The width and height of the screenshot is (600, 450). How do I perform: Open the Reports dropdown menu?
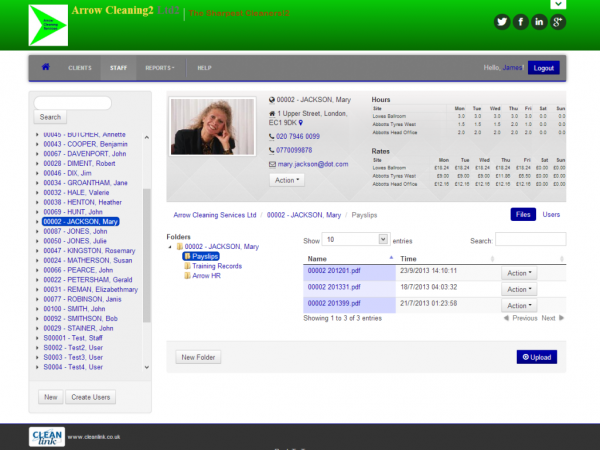(x=160, y=68)
